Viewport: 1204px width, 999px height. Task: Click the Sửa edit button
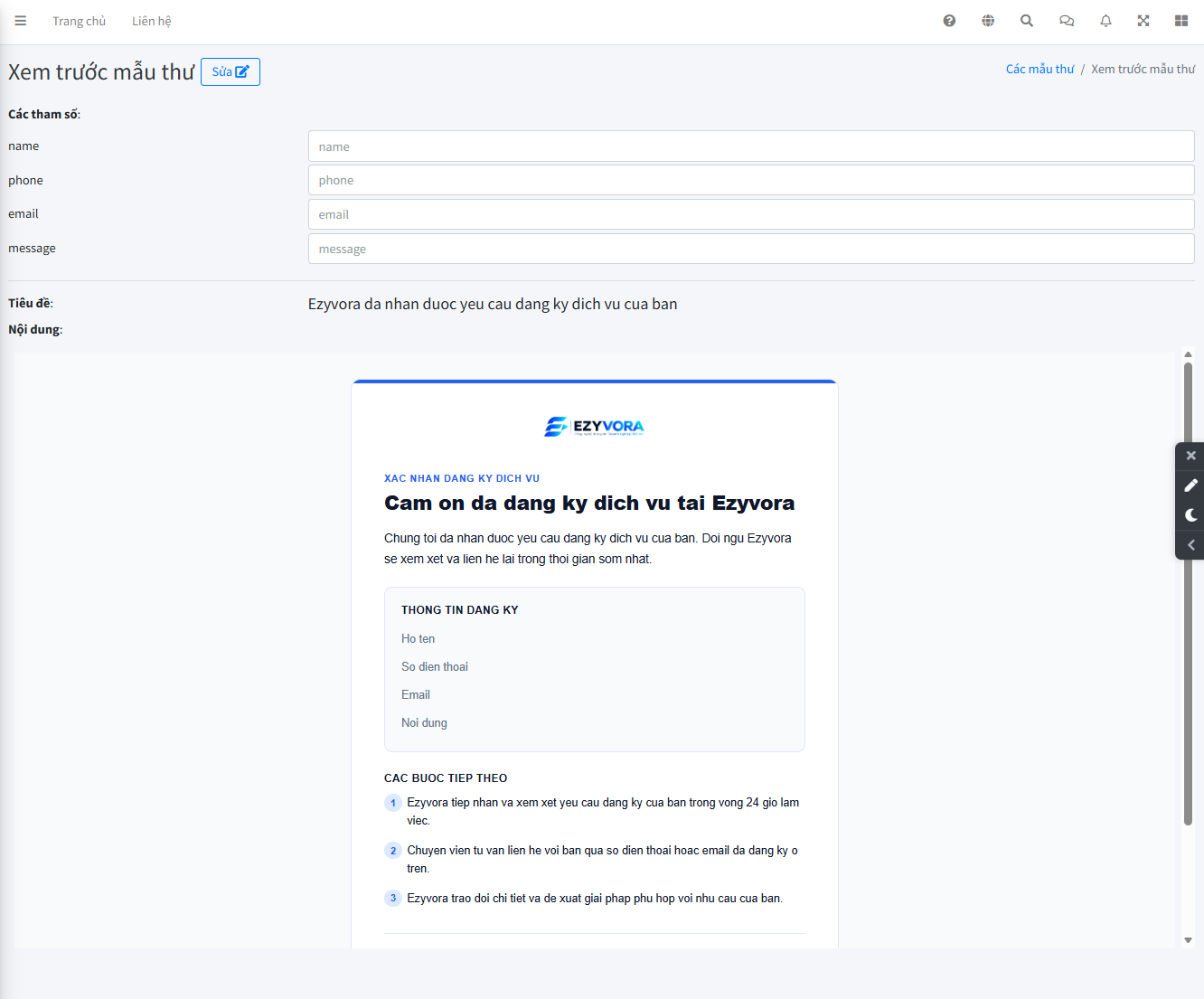coord(230,71)
